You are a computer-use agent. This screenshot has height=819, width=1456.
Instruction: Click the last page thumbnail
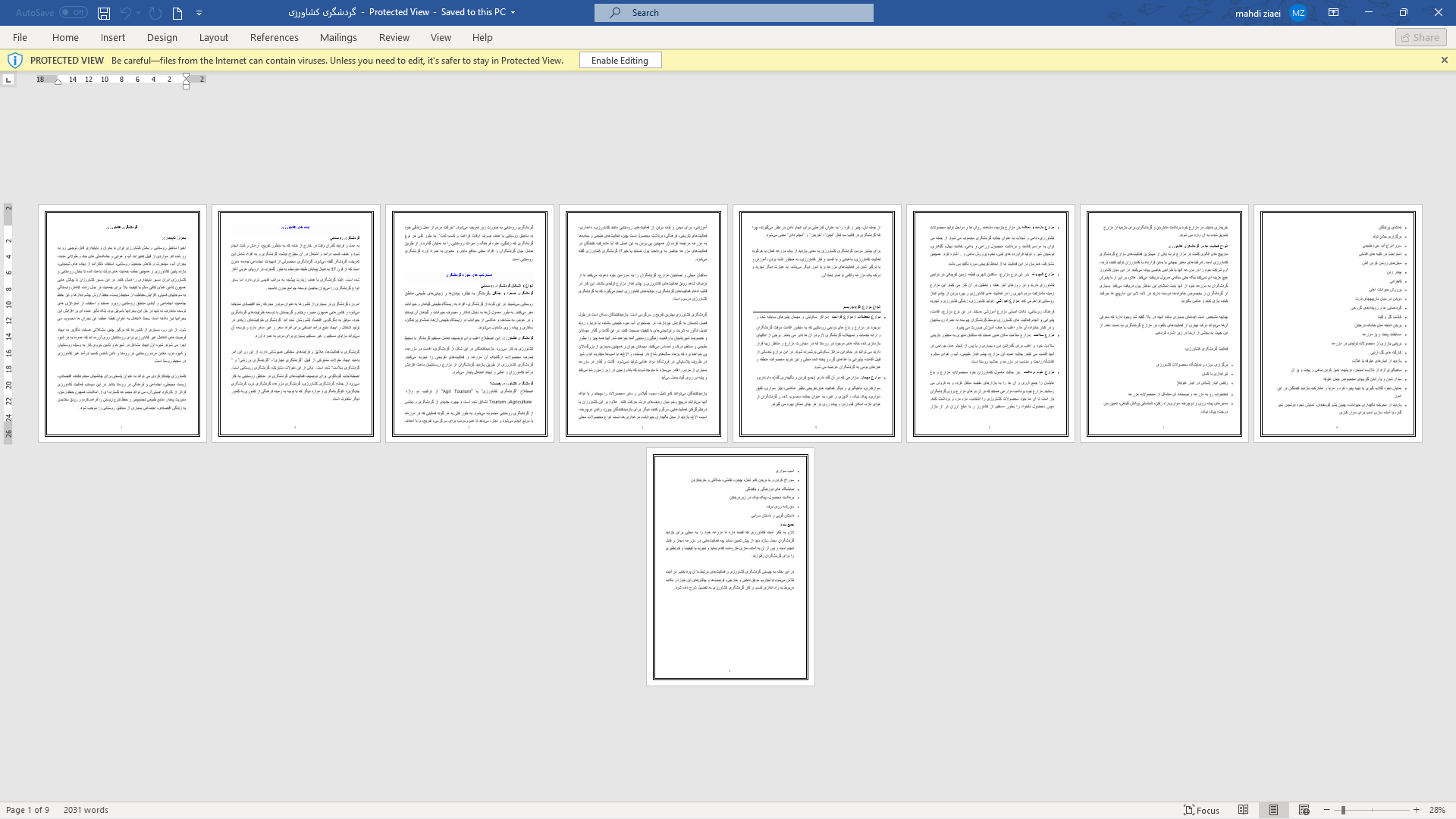tap(730, 565)
